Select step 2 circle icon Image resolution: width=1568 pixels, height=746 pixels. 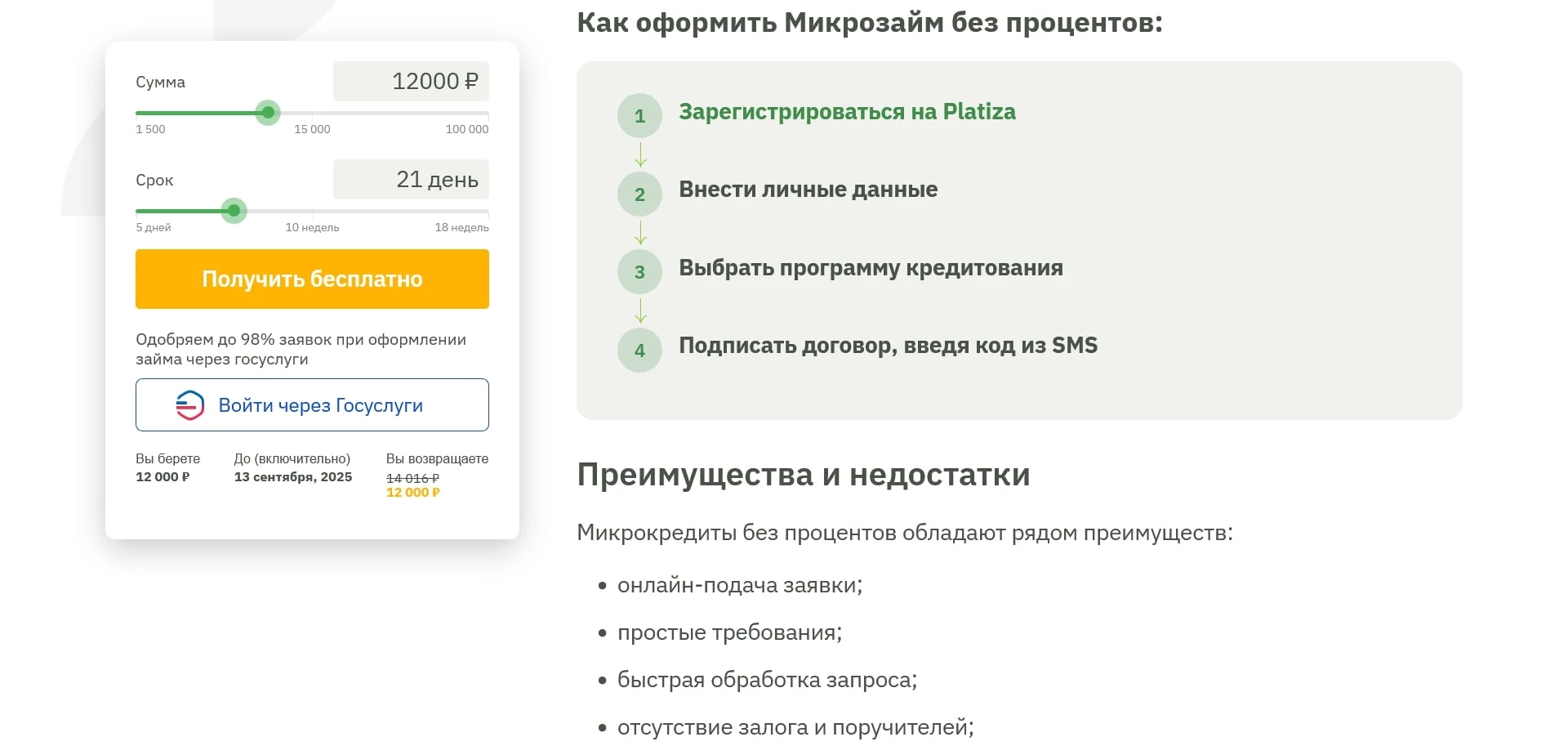tap(640, 194)
